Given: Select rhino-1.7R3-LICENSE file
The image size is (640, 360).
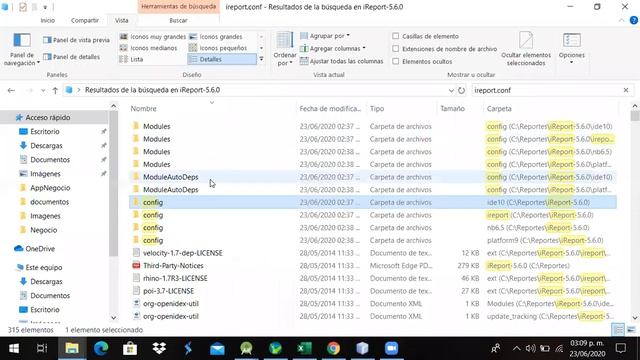Looking at the screenshot, I should 373,278.
